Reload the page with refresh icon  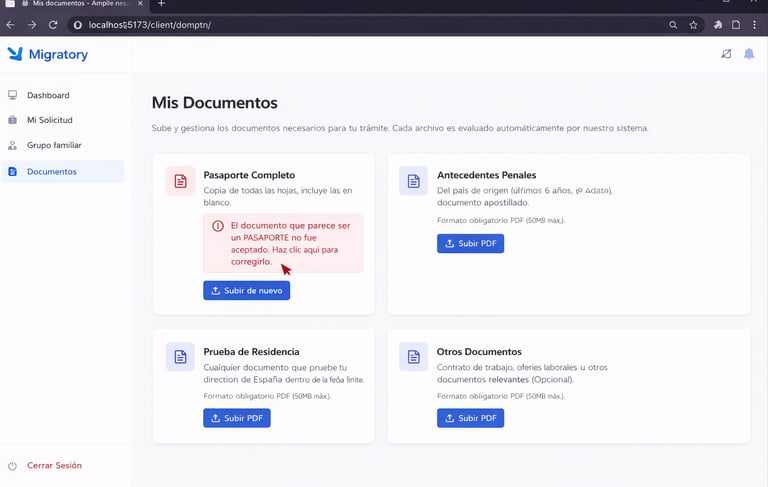53,24
